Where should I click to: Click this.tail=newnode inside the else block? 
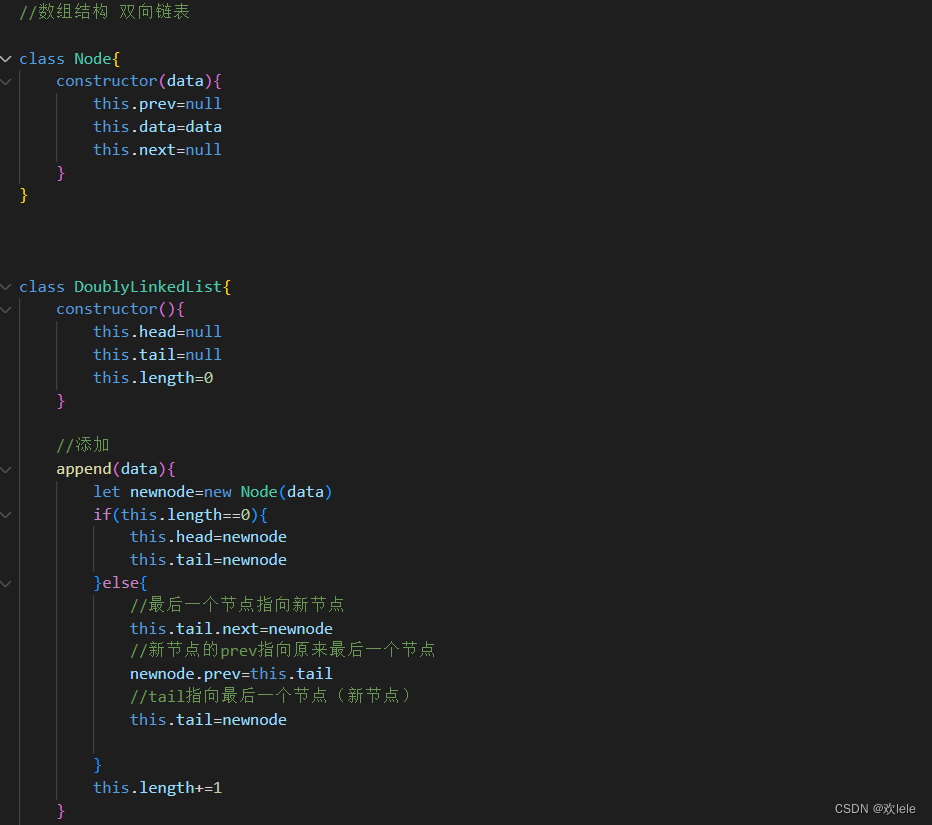[209, 720]
